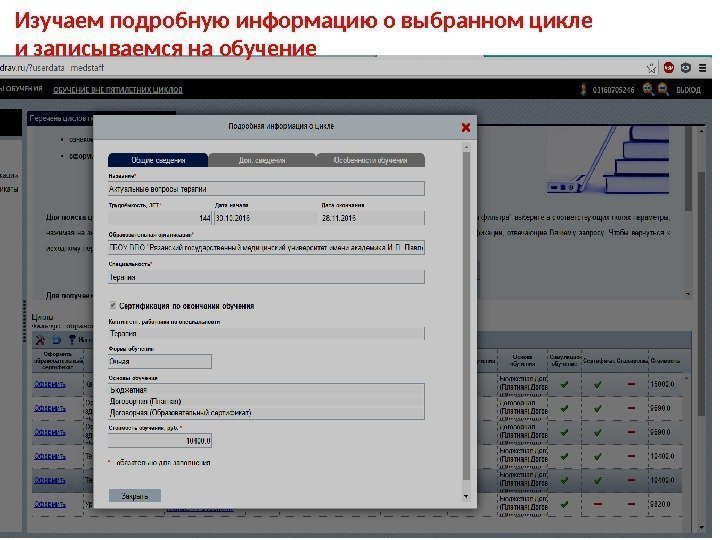This screenshot has width=720, height=540.
Task: Click the 'Стоимость' column header
Action: click(x=665, y=361)
